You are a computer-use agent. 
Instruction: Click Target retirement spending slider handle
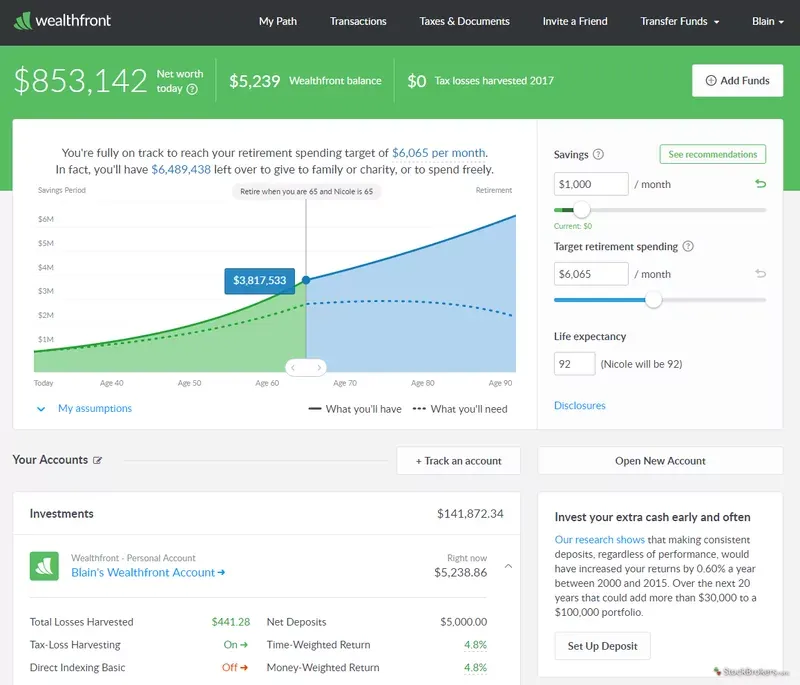[x=653, y=300]
